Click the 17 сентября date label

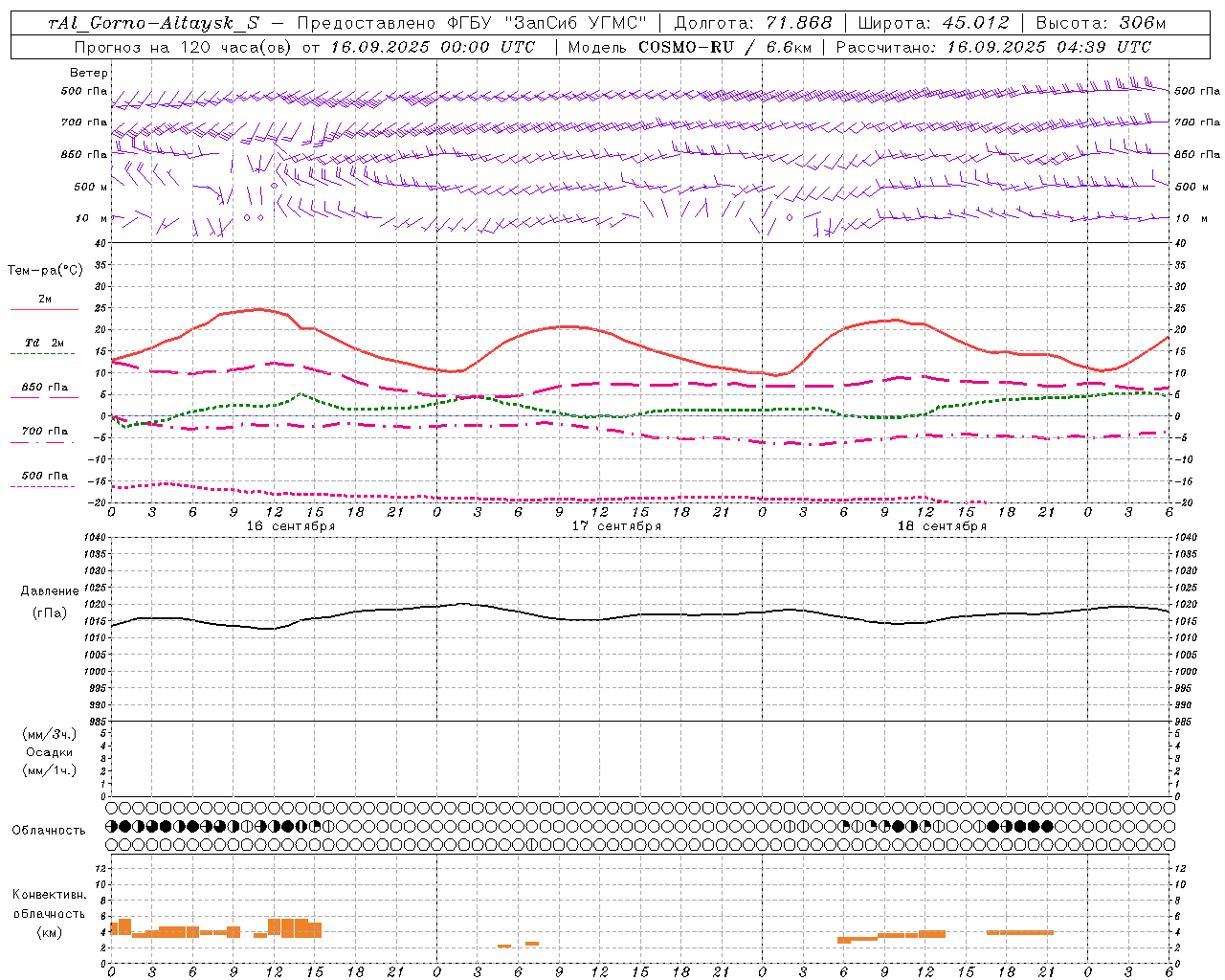click(616, 526)
